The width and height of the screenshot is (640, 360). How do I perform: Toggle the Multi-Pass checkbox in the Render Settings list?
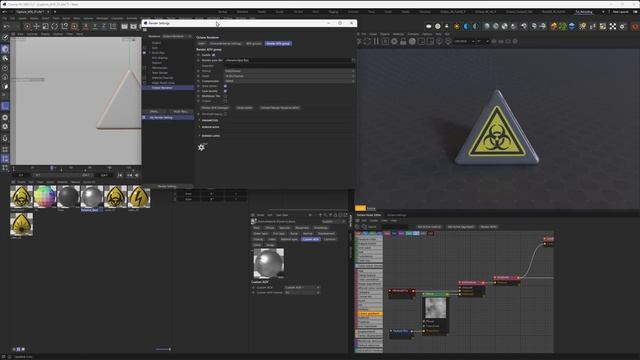144,53
